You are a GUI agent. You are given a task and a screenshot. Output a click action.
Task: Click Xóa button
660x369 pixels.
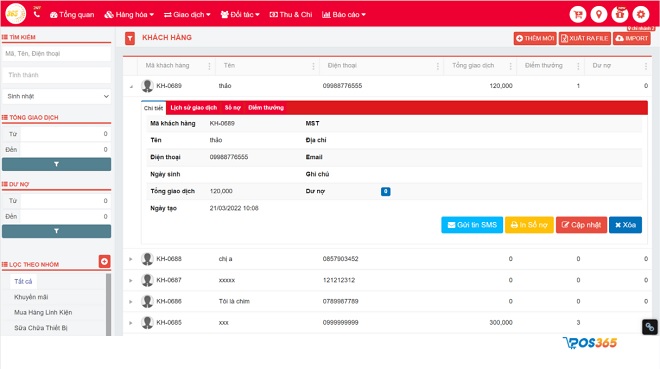(625, 225)
